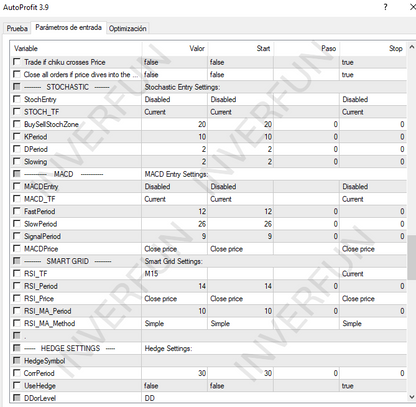The height and width of the screenshot is (407, 416).
Task: Select the SMART GRID section row label
Action: pos(68,261)
